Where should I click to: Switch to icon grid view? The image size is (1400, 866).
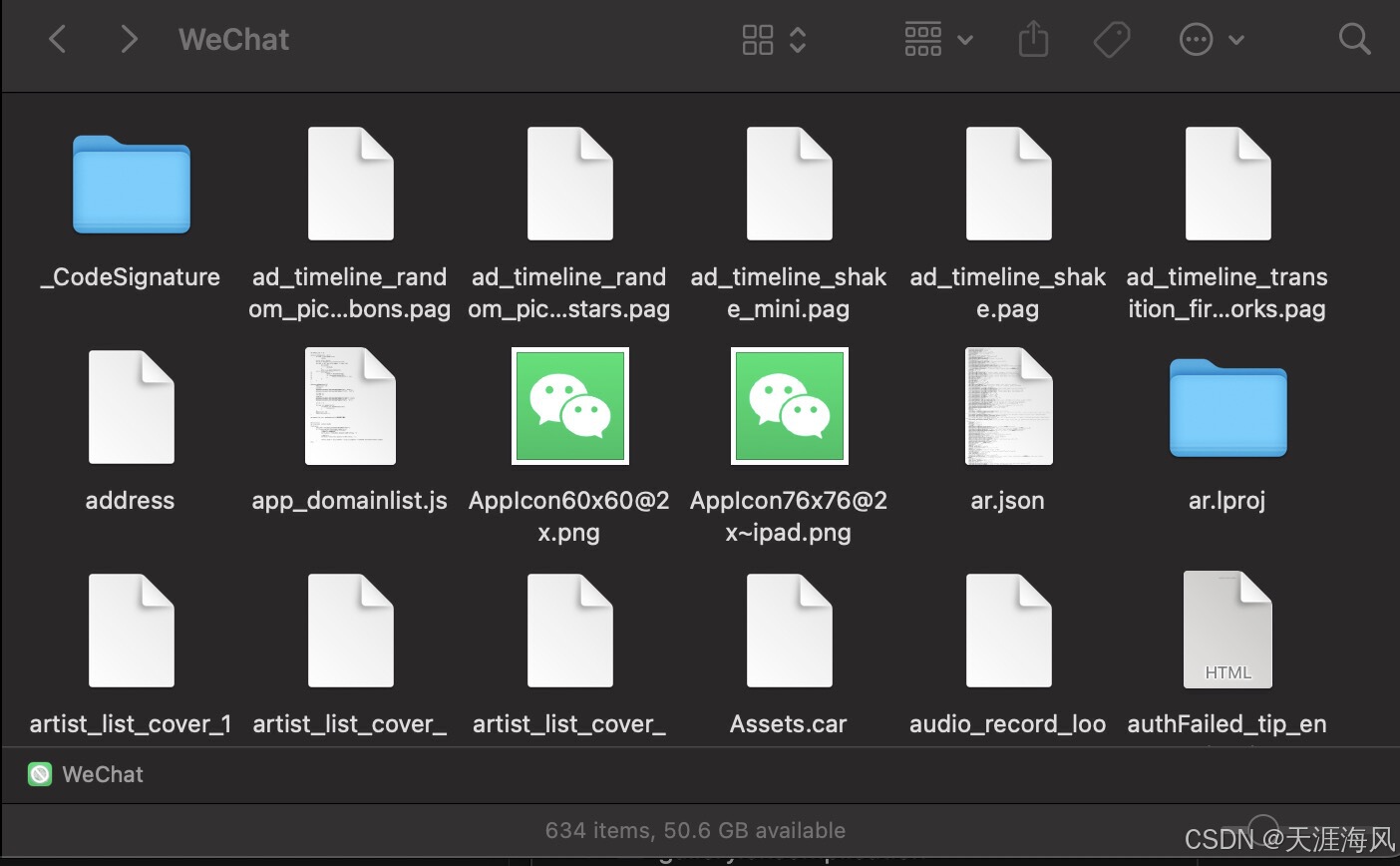[758, 40]
